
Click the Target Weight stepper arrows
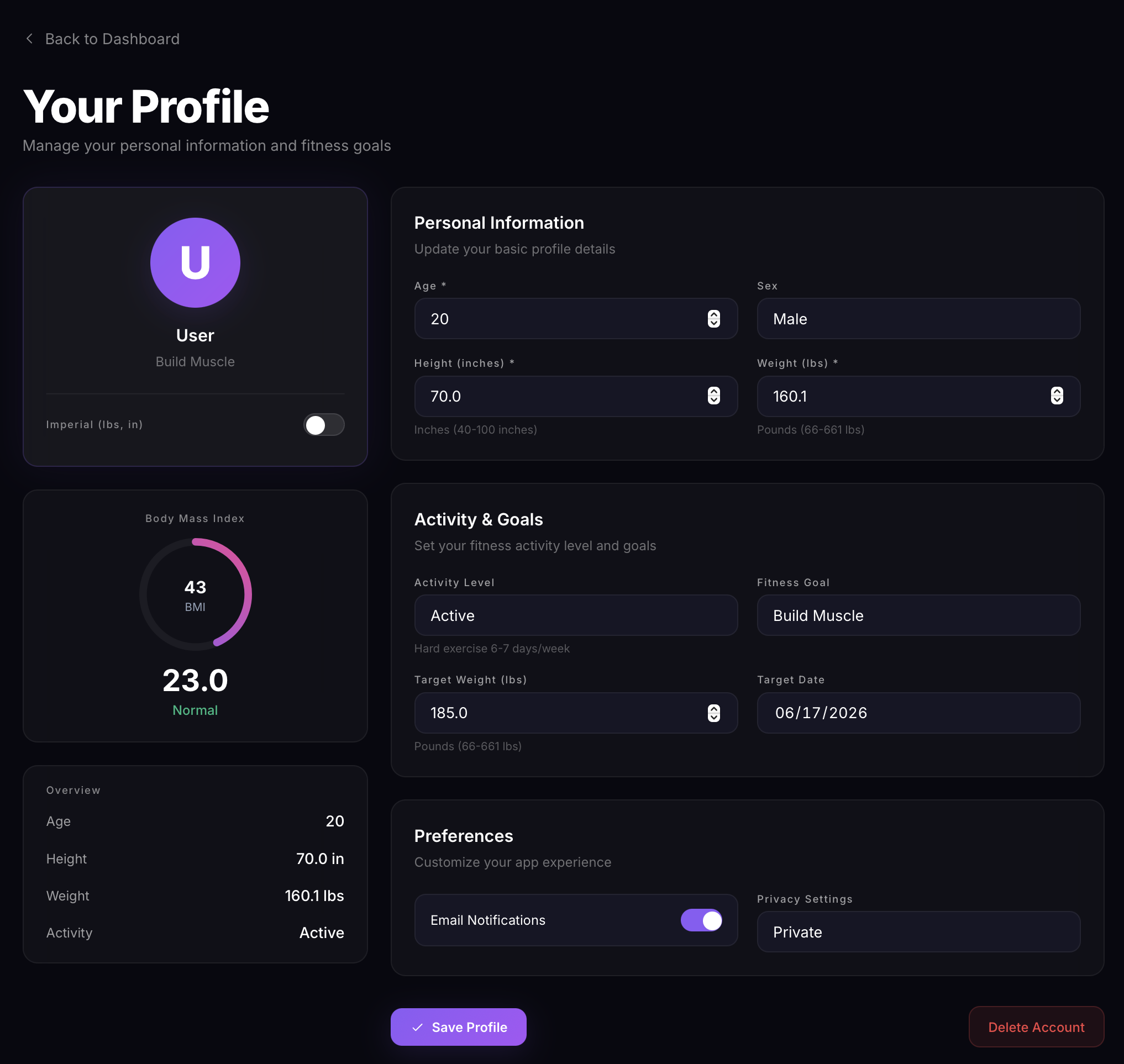(x=714, y=713)
